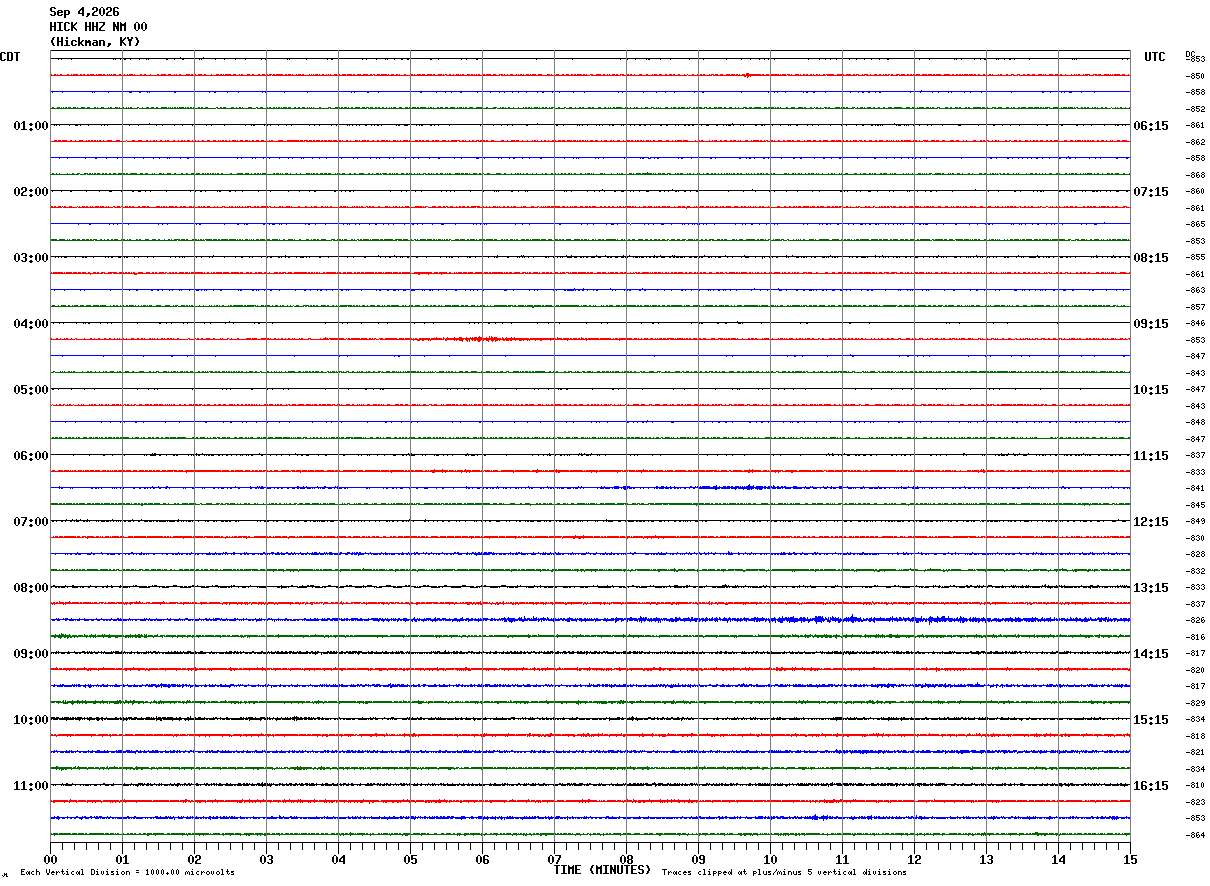Click minute mark 10 on bottom axis
The height and width of the screenshot is (886, 1210).
point(770,859)
